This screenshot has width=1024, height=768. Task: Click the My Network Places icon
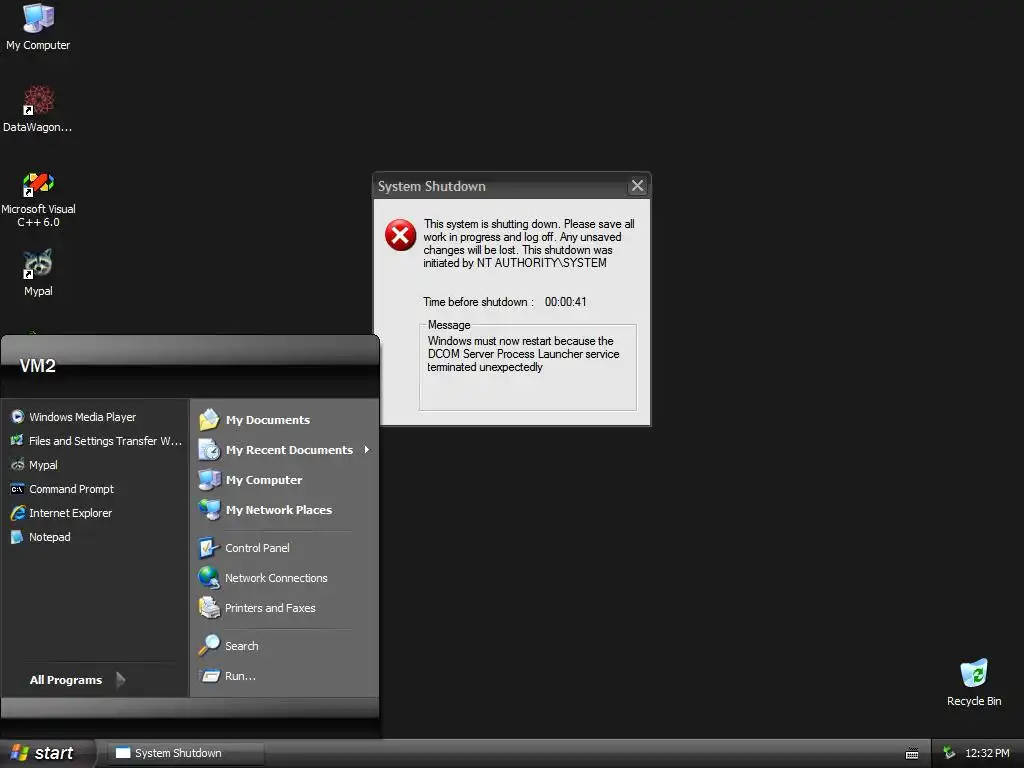click(209, 509)
